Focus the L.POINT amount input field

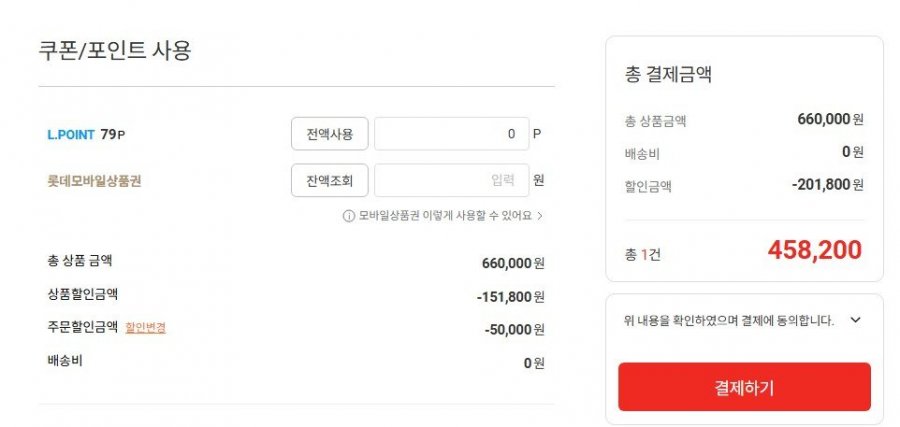pyautogui.click(x=451, y=134)
